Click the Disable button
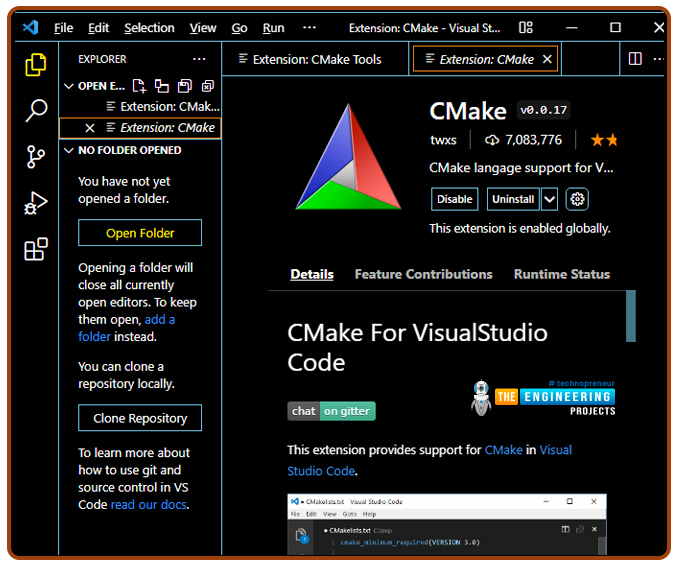The width and height of the screenshot is (677, 566). [x=454, y=199]
